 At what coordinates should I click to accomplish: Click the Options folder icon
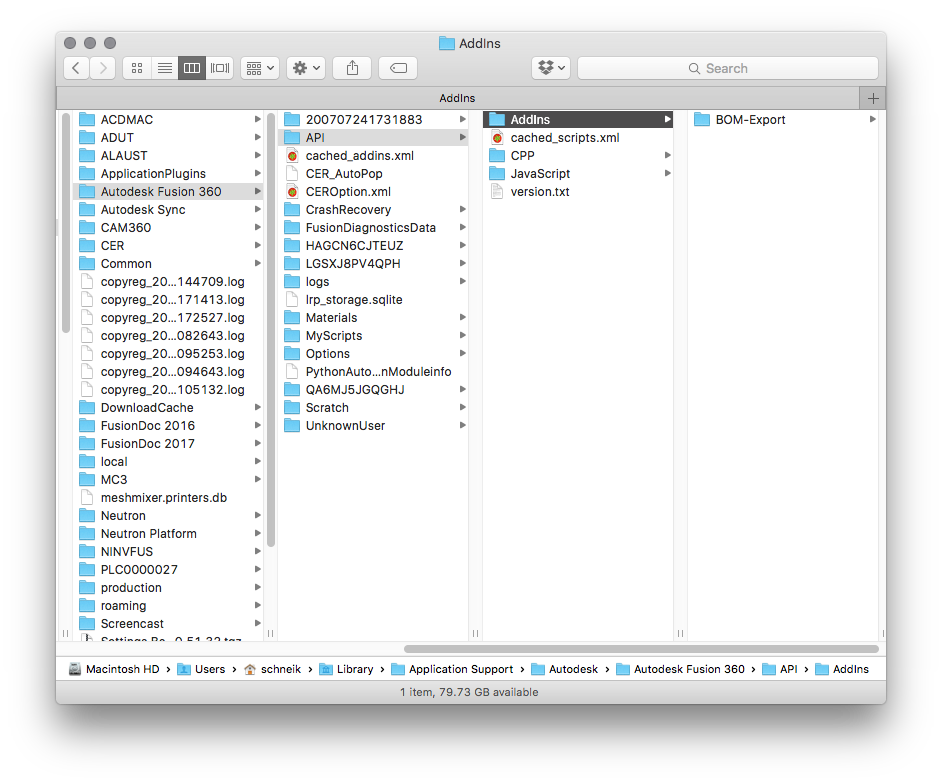[292, 354]
